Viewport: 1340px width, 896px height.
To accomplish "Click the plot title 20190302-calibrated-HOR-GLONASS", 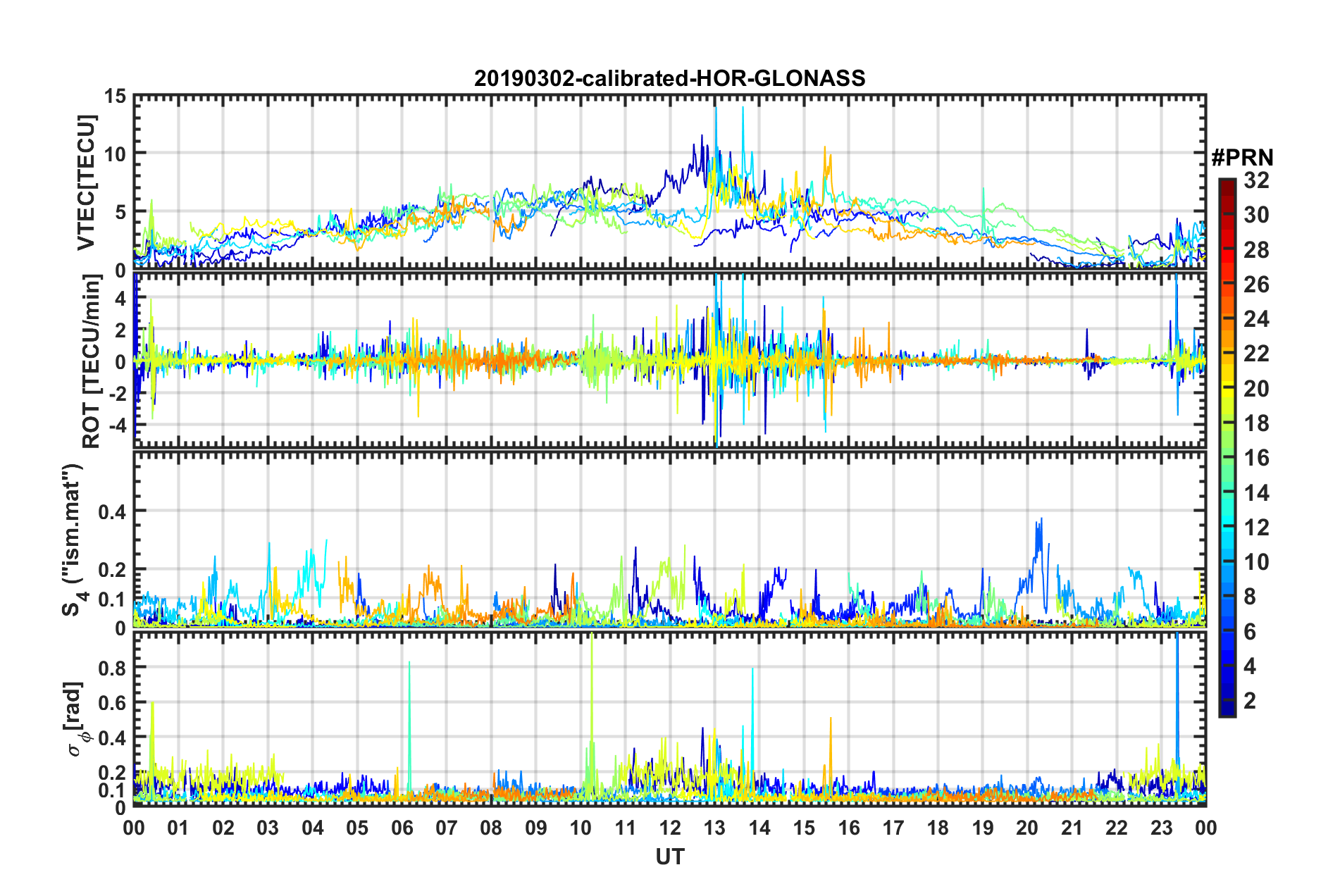I will tap(669, 78).
